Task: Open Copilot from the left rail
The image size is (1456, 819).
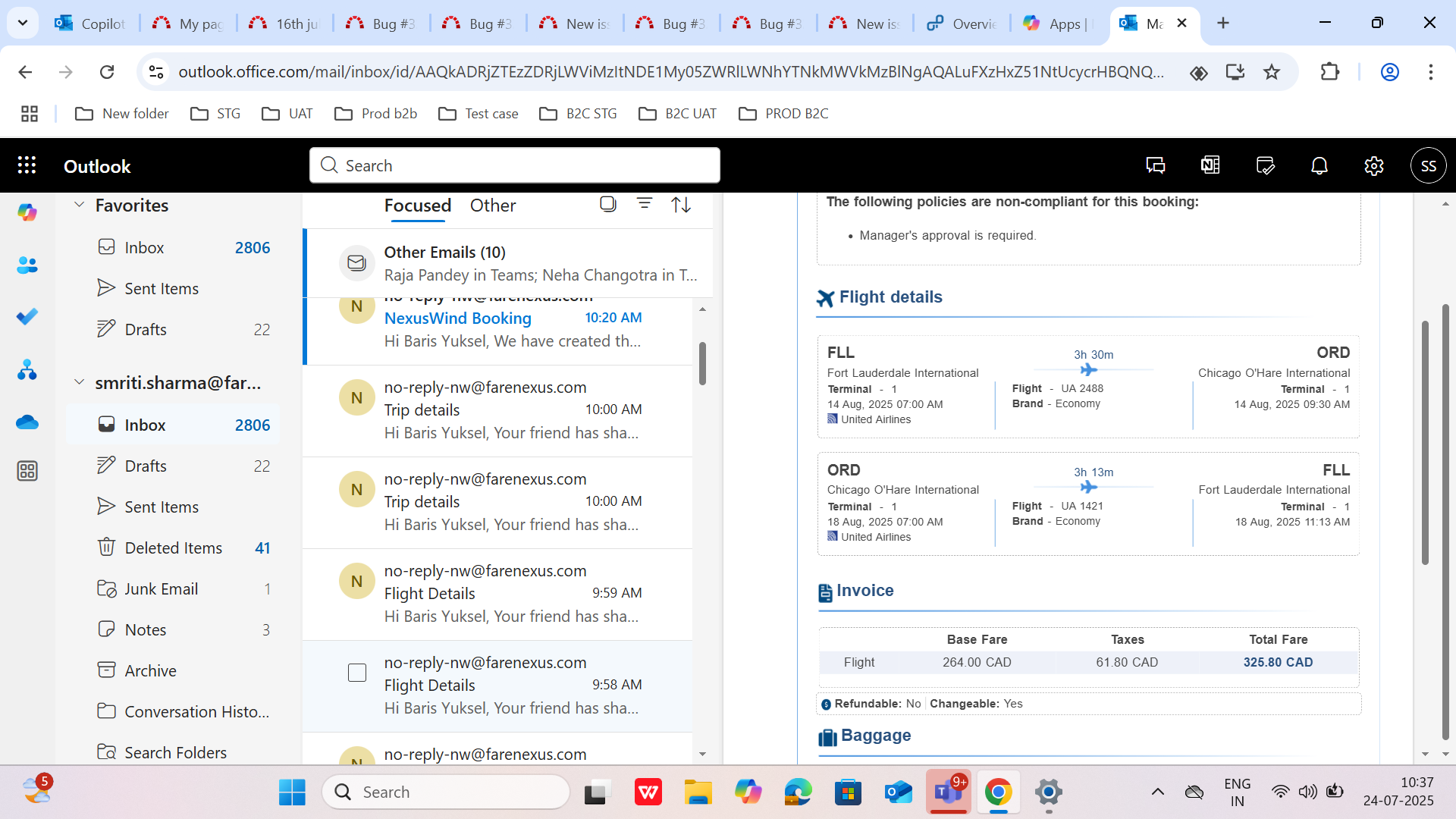Action: click(27, 213)
